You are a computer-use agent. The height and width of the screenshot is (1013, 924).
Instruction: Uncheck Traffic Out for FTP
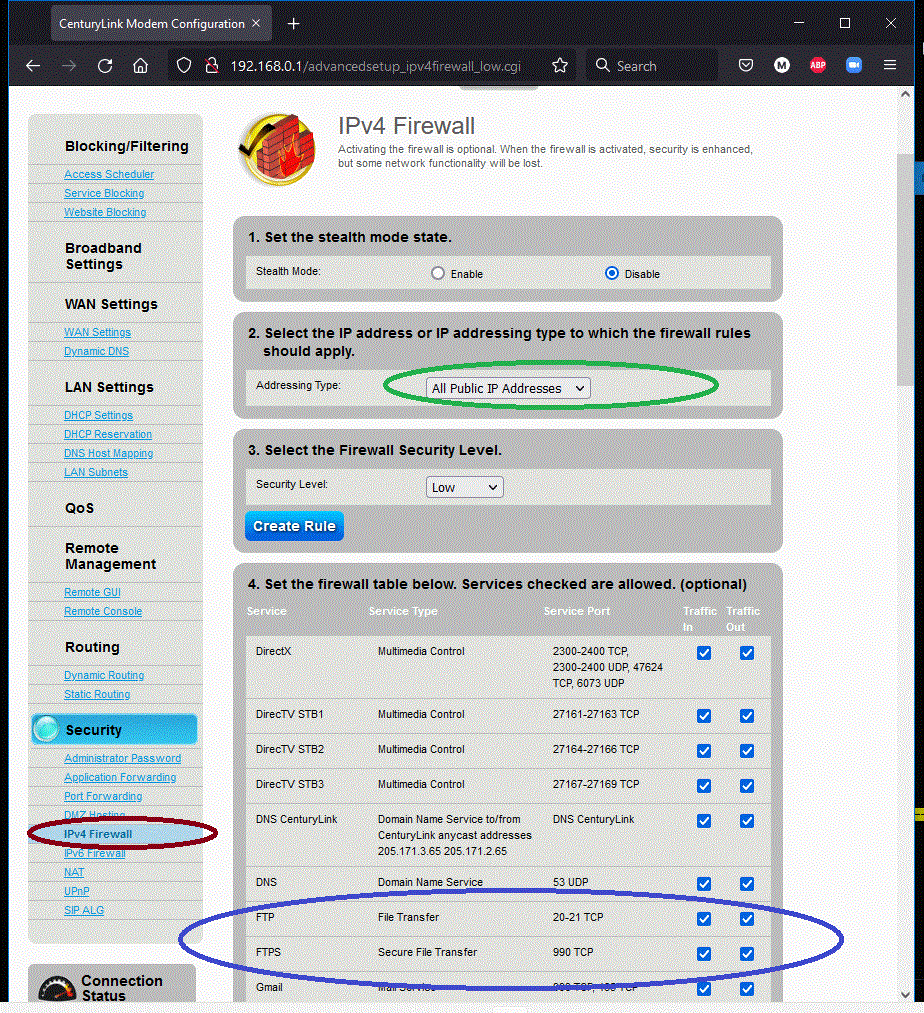click(747, 919)
